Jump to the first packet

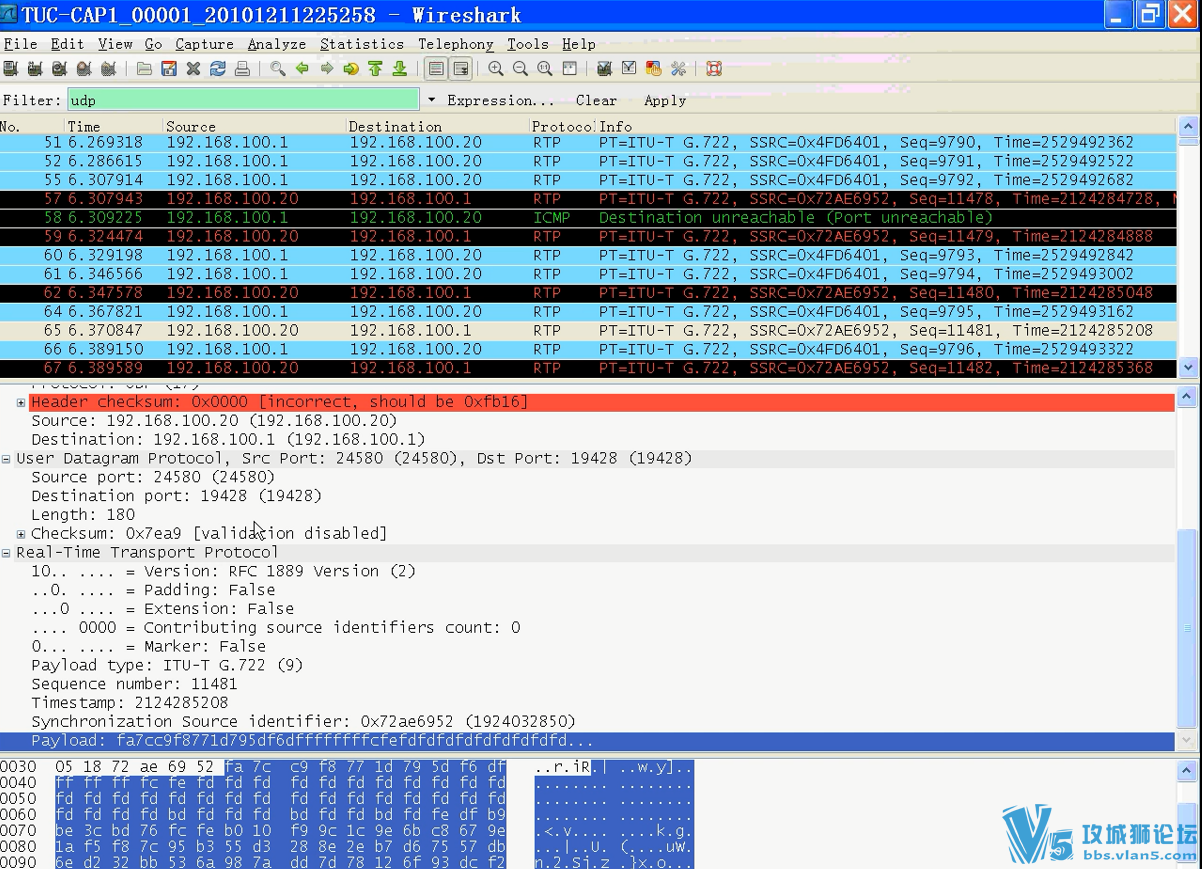click(x=375, y=69)
